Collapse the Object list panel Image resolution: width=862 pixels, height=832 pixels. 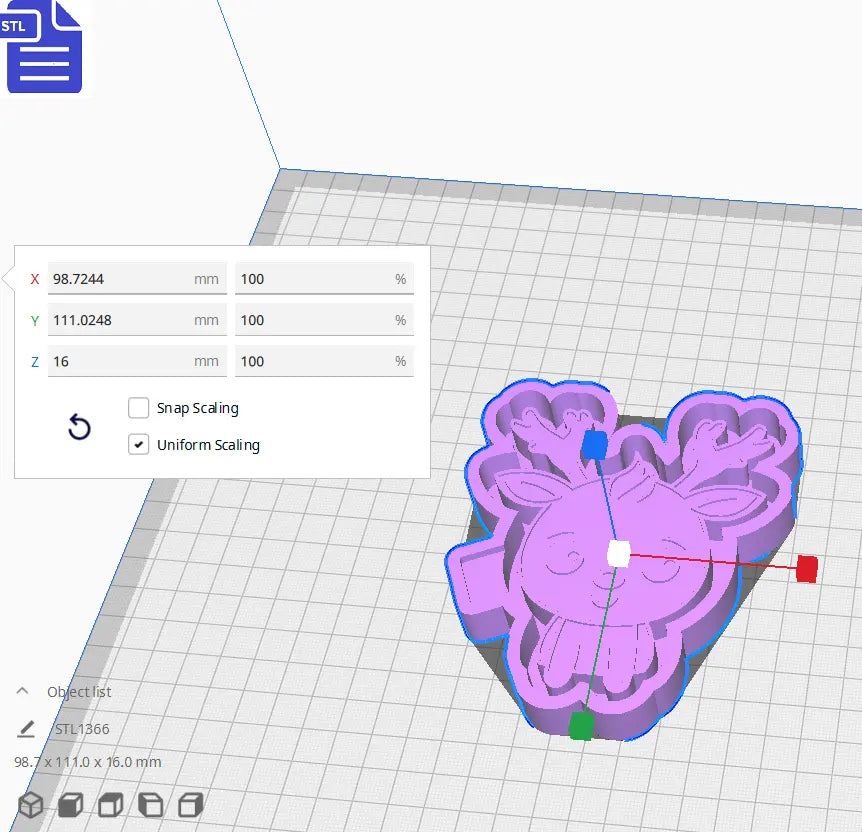tap(21, 690)
